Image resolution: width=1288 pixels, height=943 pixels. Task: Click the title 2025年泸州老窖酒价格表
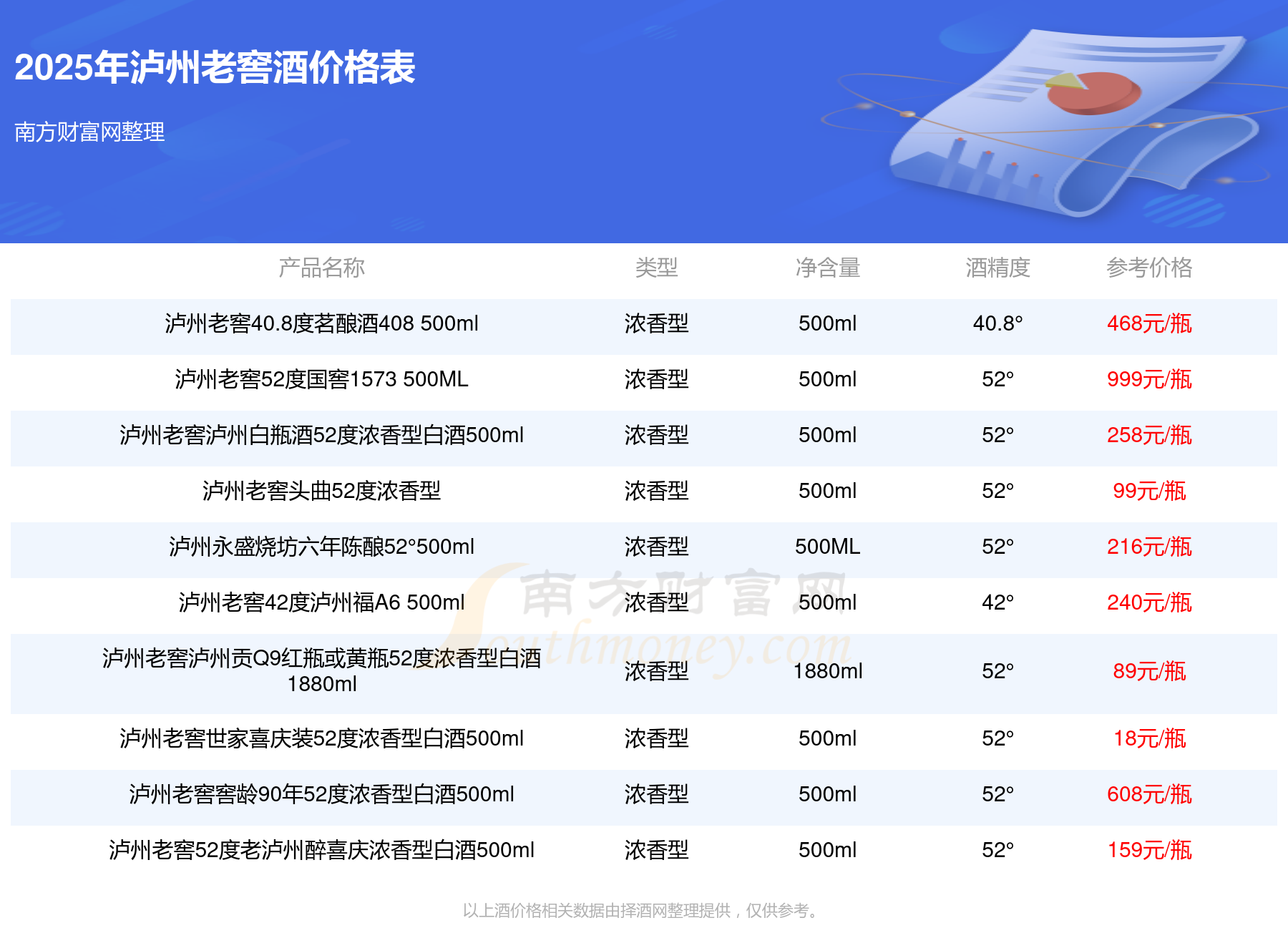(x=215, y=68)
